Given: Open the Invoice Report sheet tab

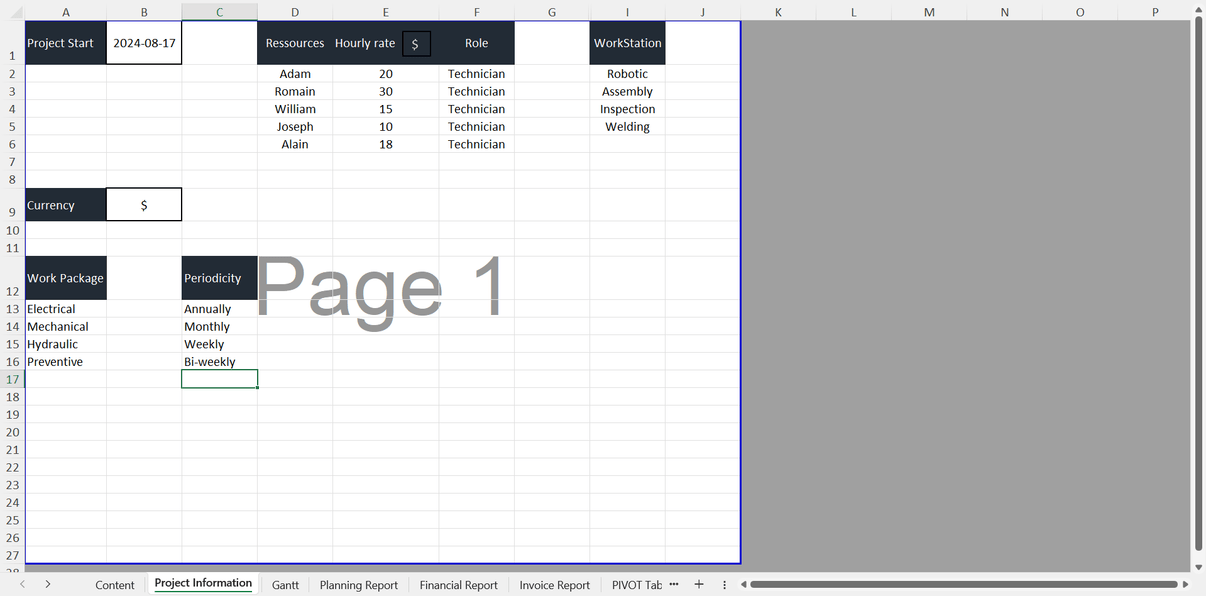Looking at the screenshot, I should (554, 585).
